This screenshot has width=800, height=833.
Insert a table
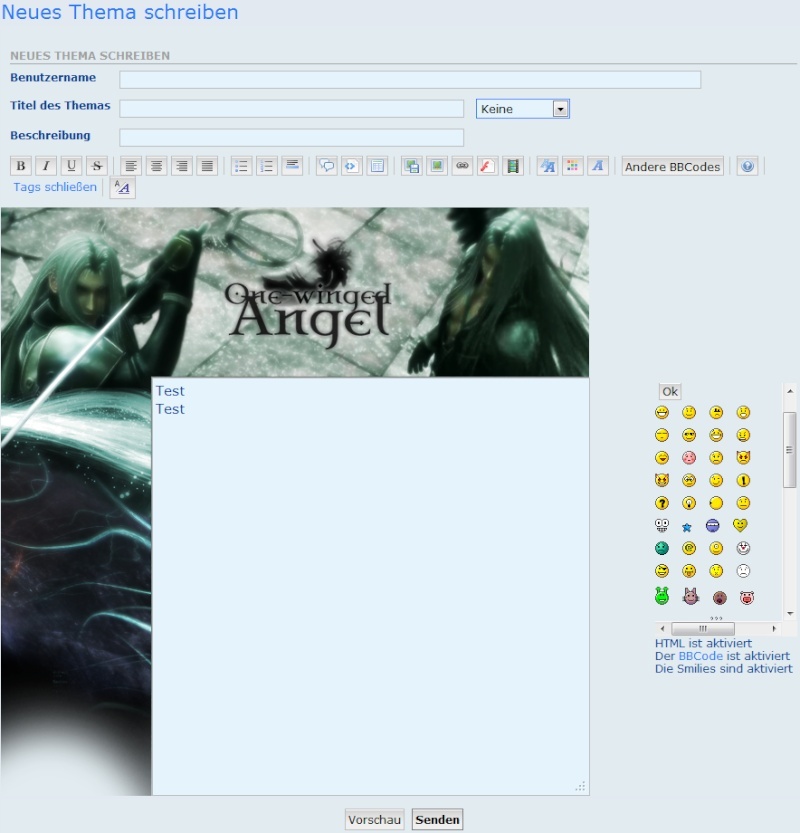377,166
